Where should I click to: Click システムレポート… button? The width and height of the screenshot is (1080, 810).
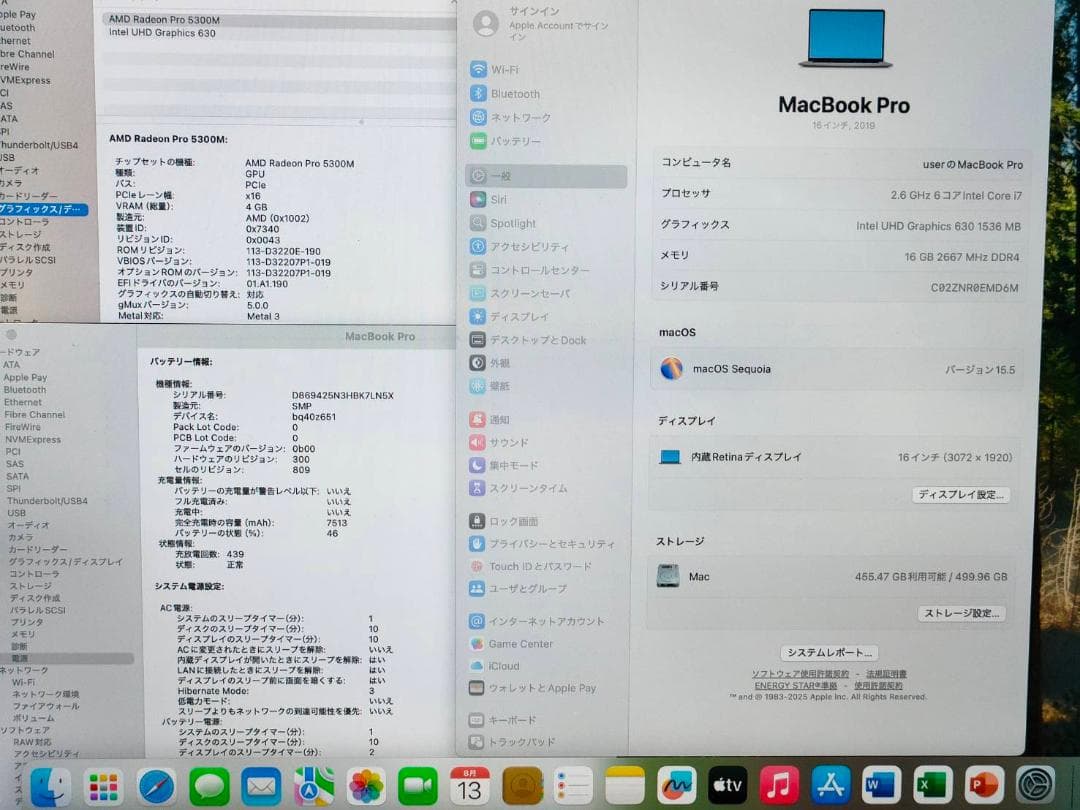(829, 652)
